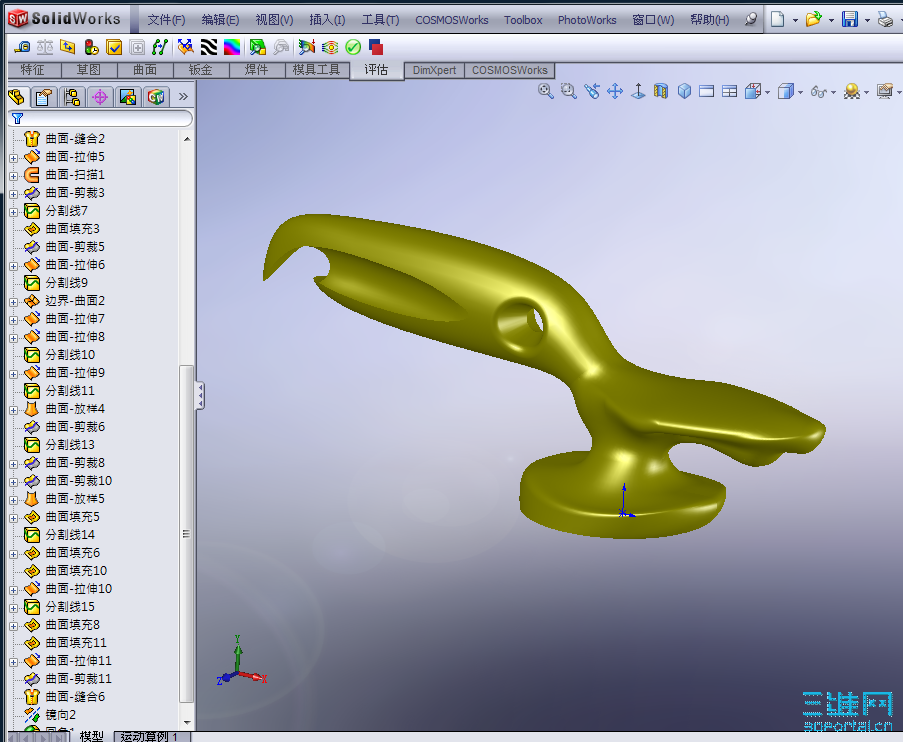
Task: Open FeatureManager design tree tab
Action: point(17,97)
